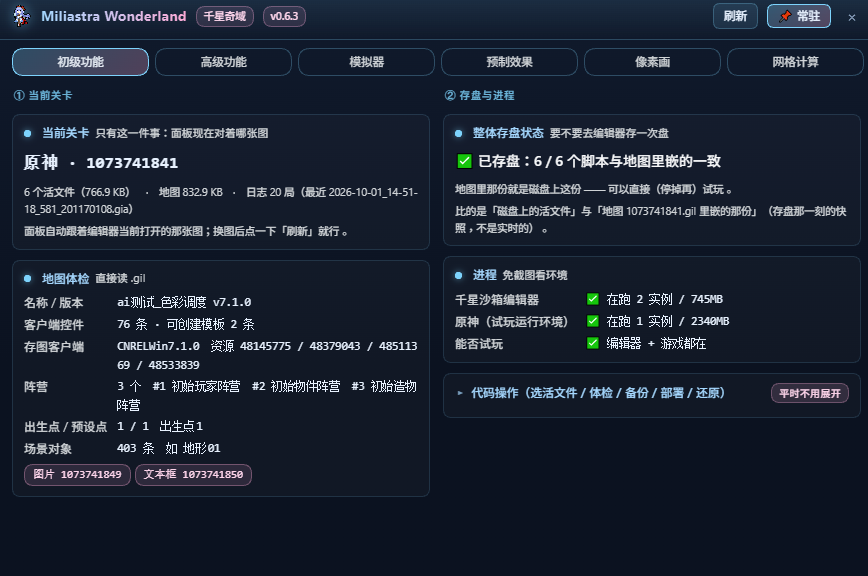Click the 原神 · 1073741841 level title

point(101,163)
